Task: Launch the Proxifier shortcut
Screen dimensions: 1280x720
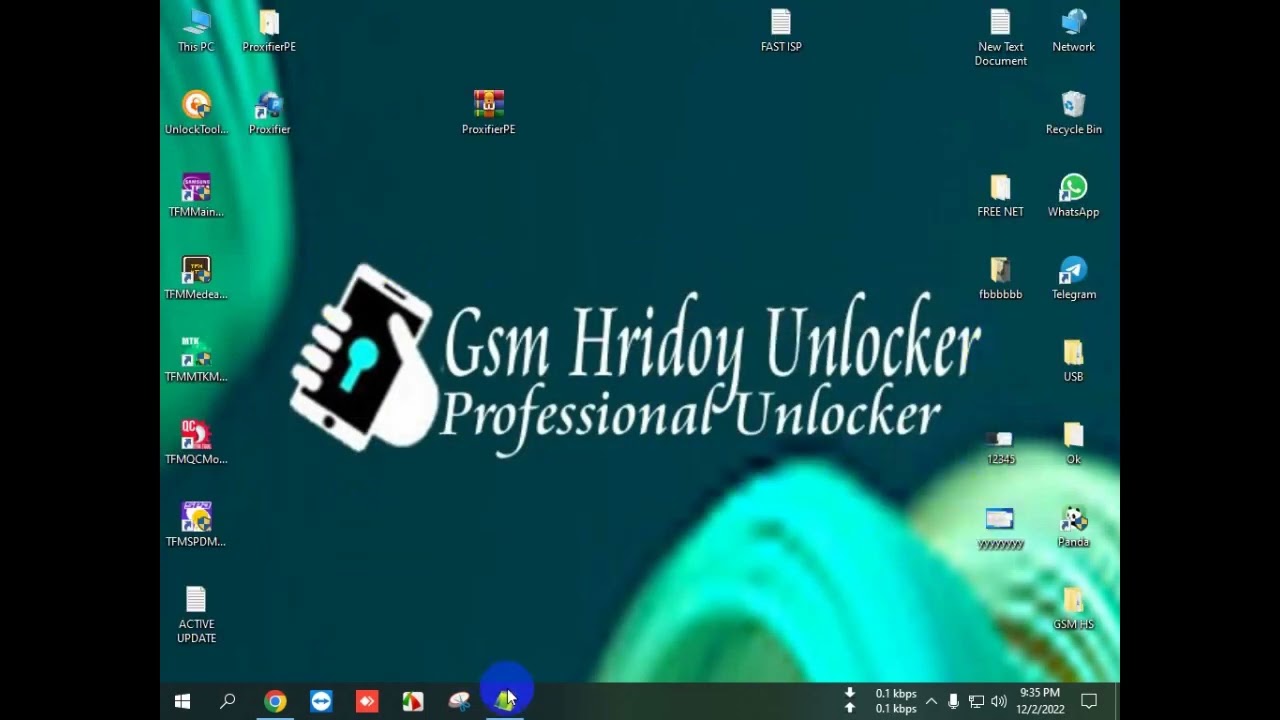Action: click(269, 112)
